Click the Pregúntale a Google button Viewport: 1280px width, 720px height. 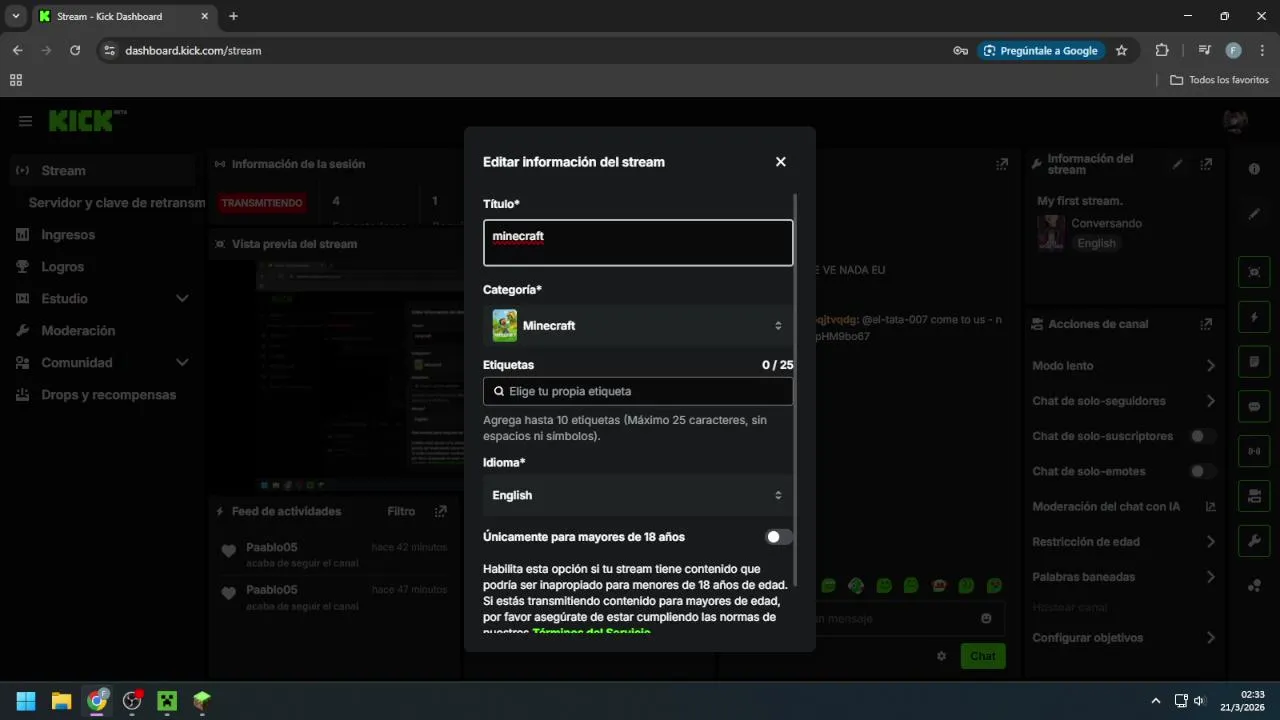tap(1041, 50)
